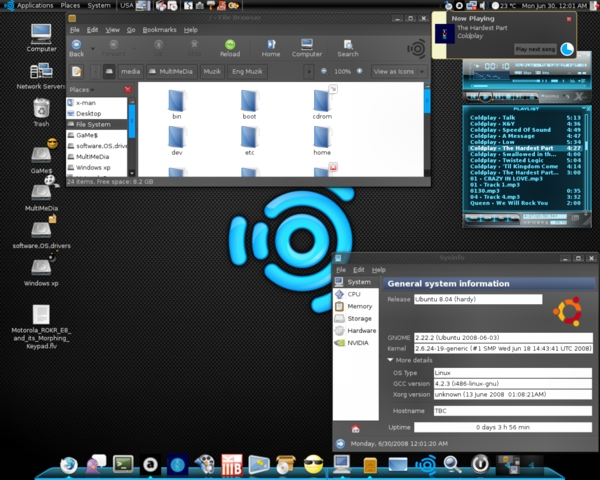Select Queen - We Will Rock You track
This screenshot has width=600, height=480.
pyautogui.click(x=525, y=203)
